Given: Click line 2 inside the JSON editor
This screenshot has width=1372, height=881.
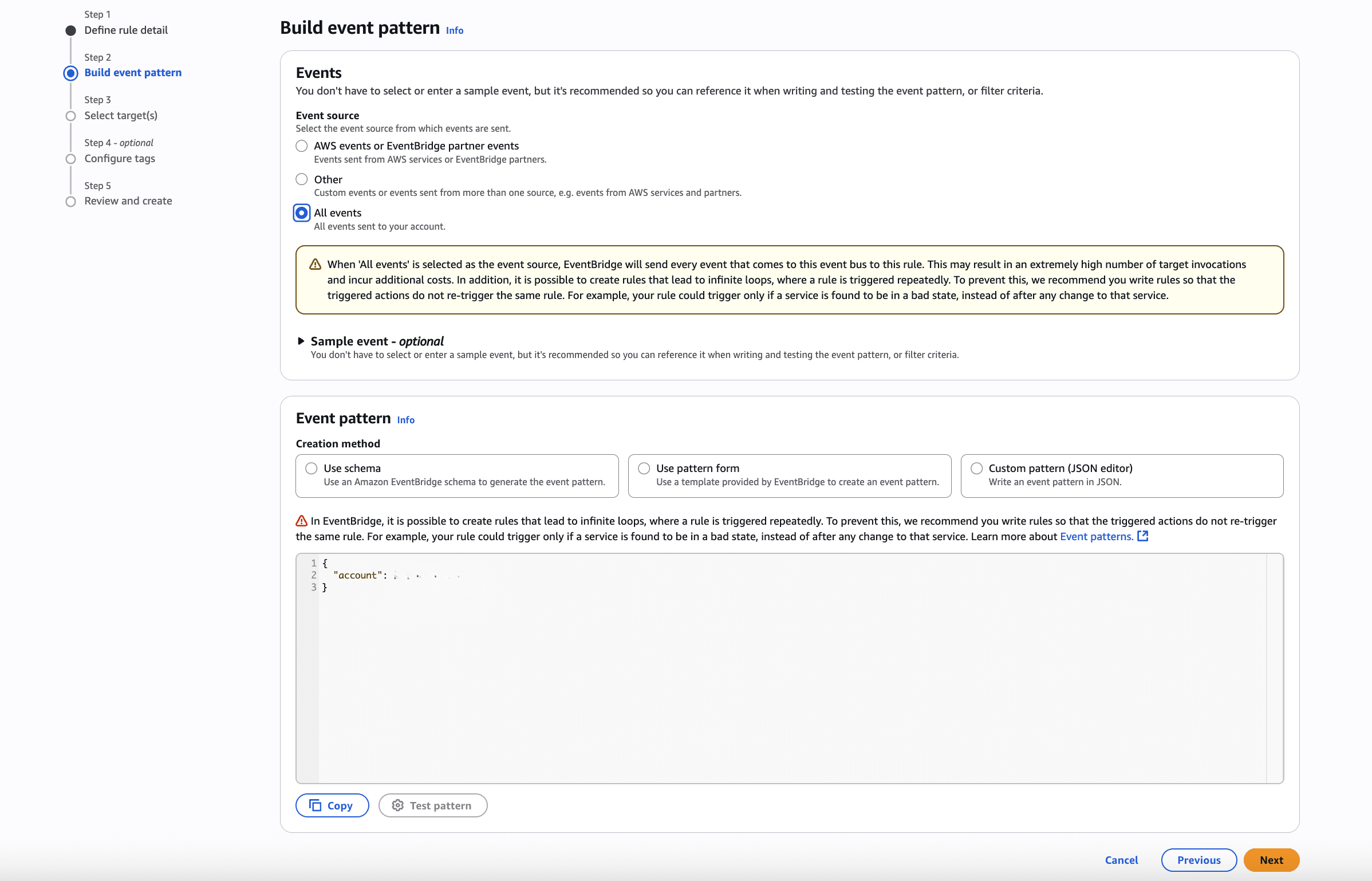Looking at the screenshot, I should coord(401,575).
